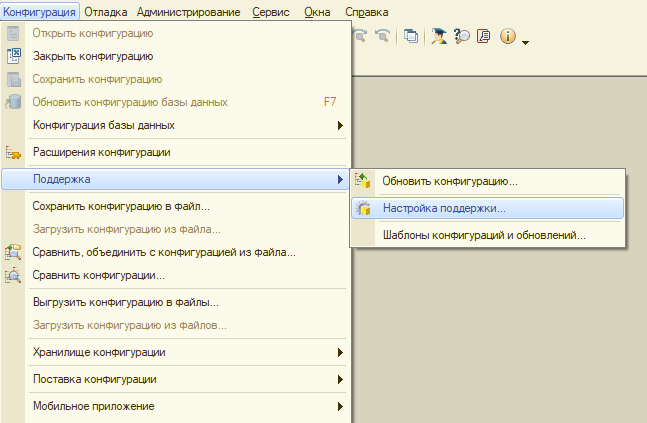Click the graduate-cap assistant toolbar icon
This screenshot has width=647, height=423.
tap(439, 37)
